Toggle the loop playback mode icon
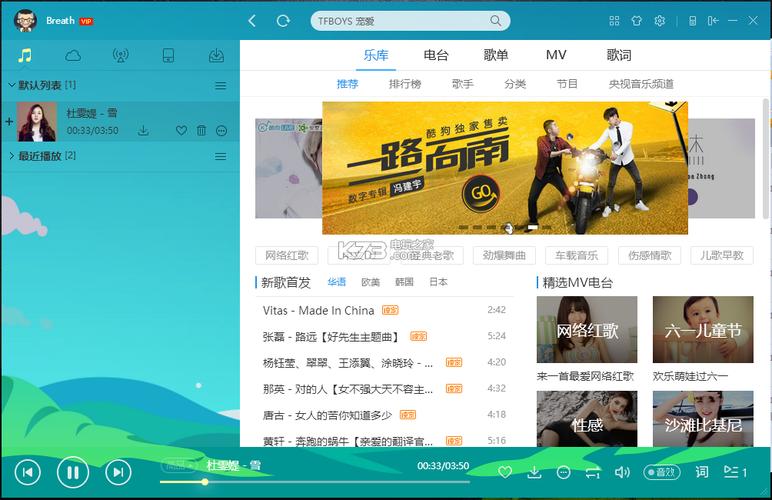Screen dimensions: 772x500 pos(592,471)
